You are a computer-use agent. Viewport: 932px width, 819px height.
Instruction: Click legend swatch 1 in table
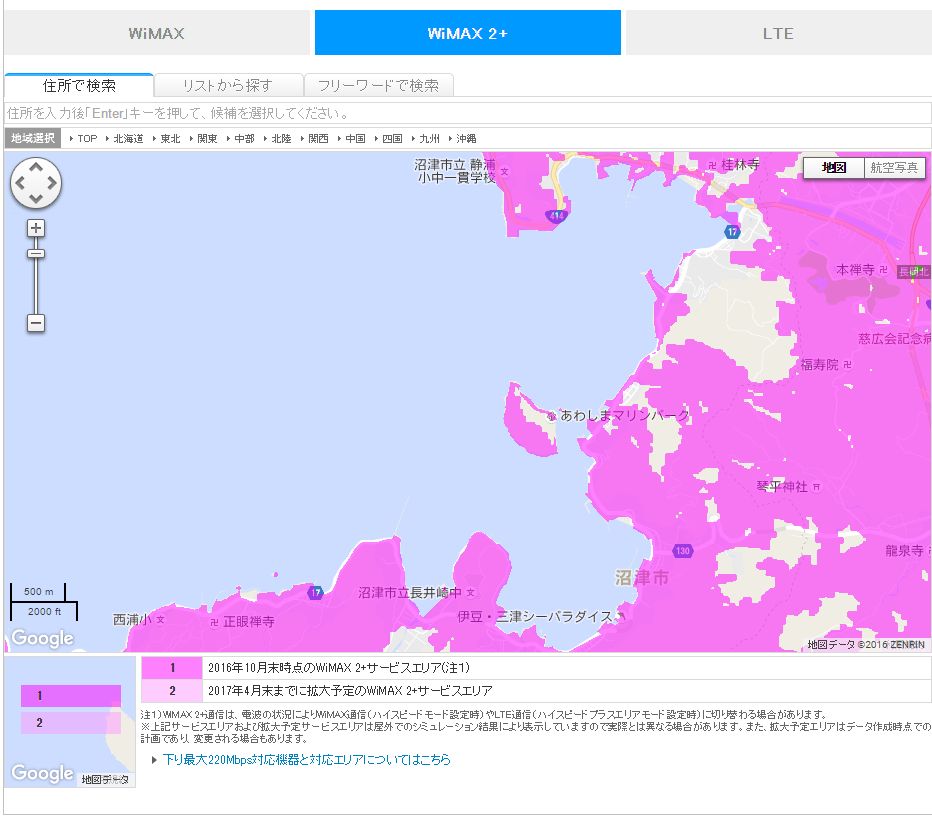pyautogui.click(x=172, y=668)
